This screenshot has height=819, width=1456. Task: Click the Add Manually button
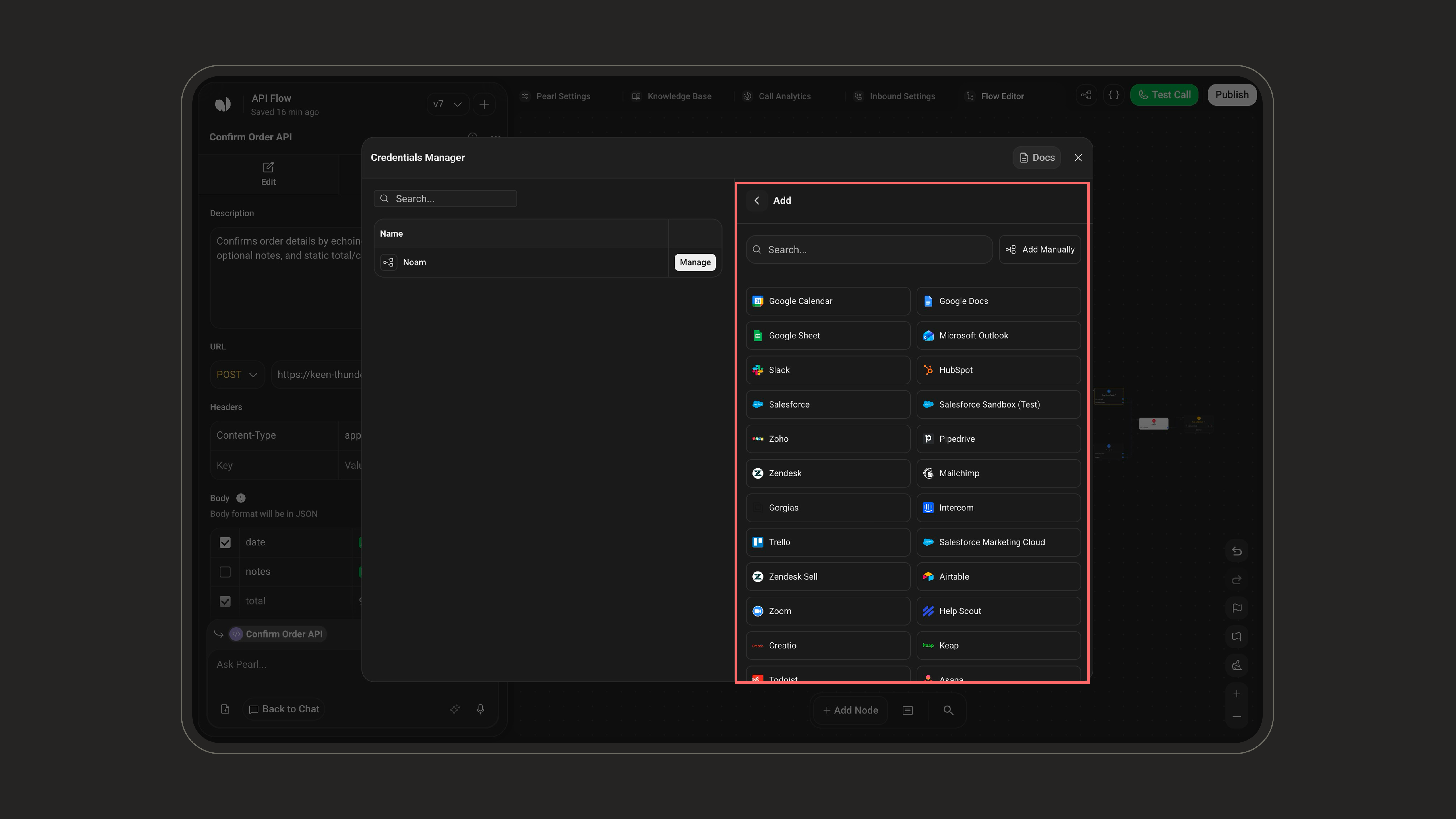(x=1039, y=250)
